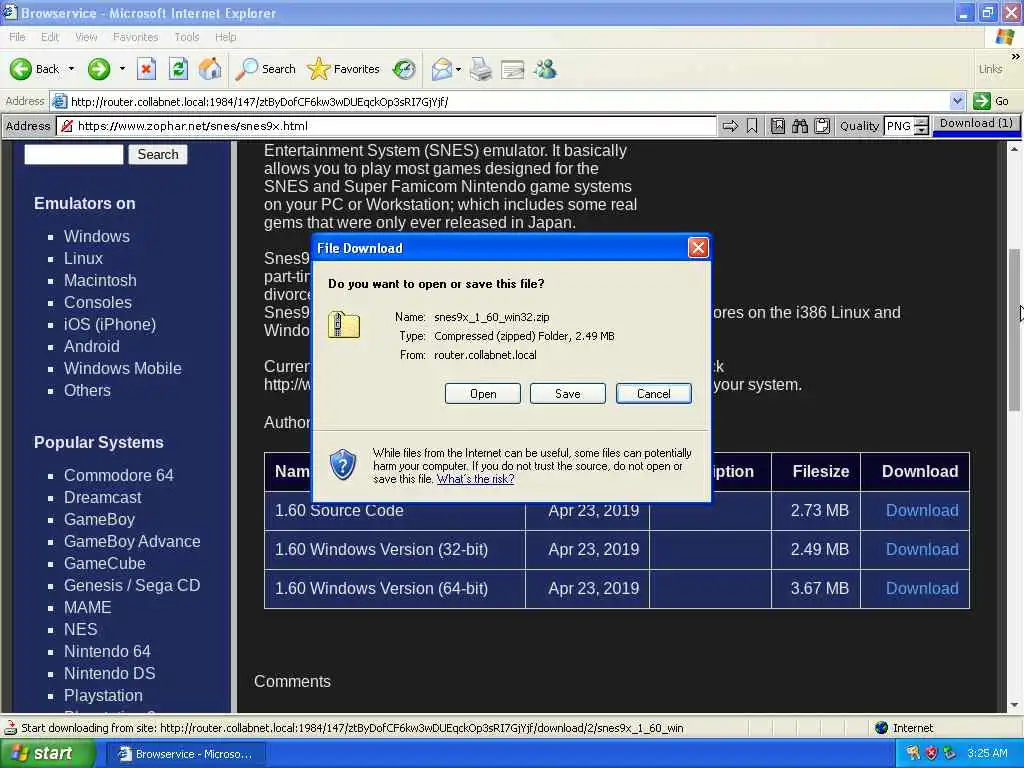Image resolution: width=1024 pixels, height=768 pixels.
Task: Expand the Links toolbar chevron
Action: click(x=1016, y=57)
